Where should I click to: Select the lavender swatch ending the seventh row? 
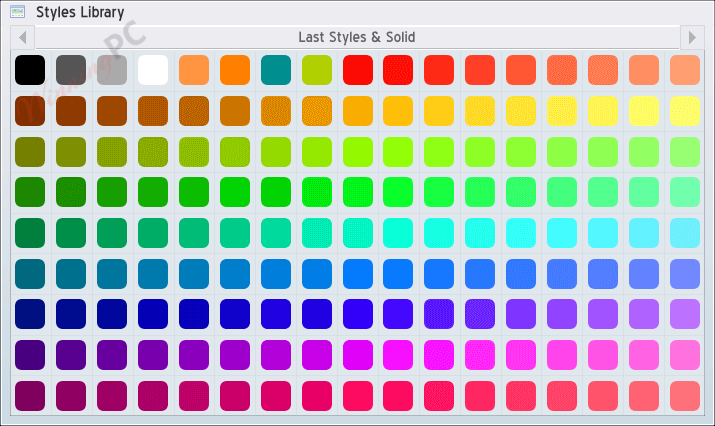click(685, 314)
